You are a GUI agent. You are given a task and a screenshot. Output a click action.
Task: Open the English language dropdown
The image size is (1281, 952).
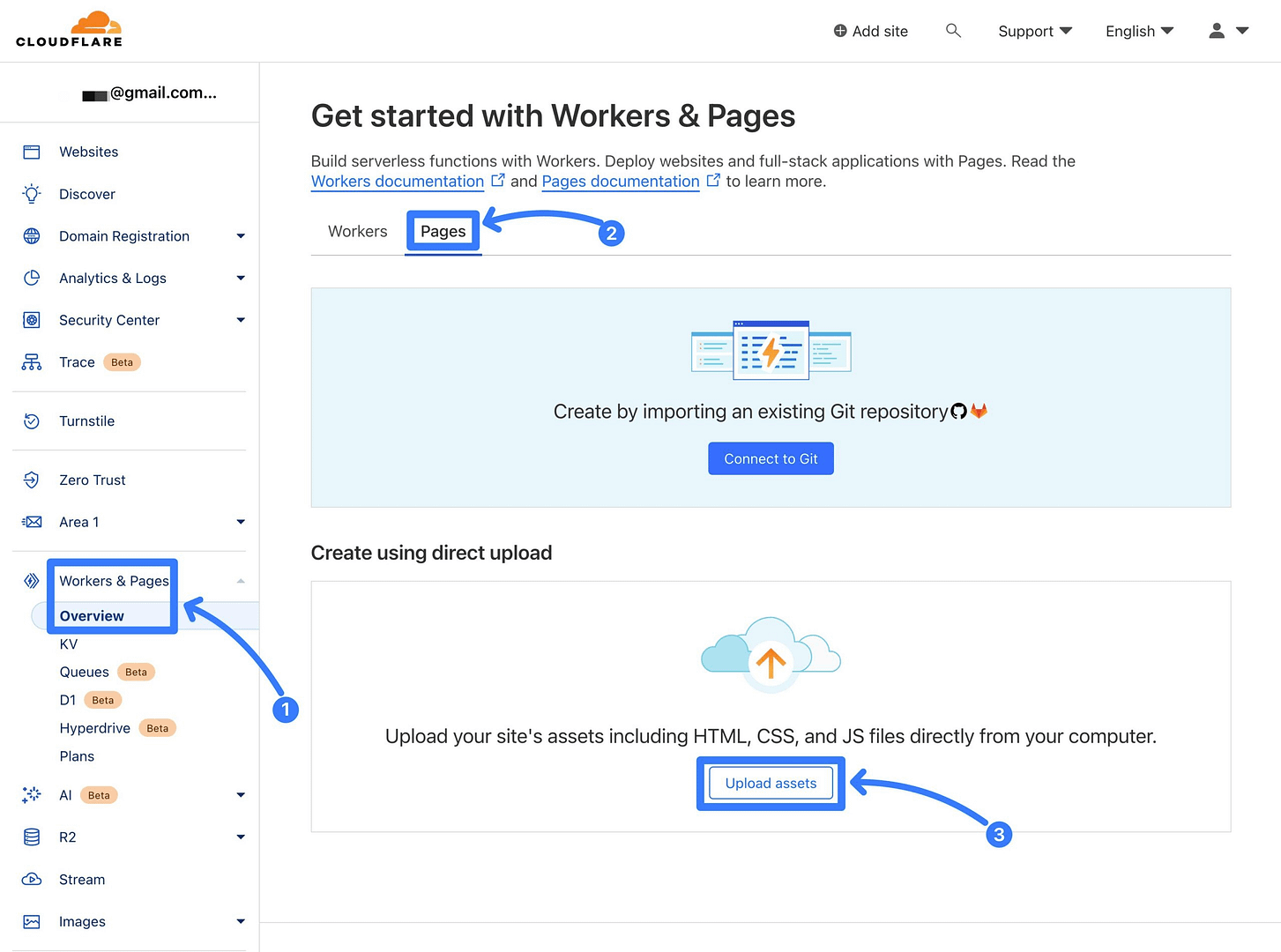click(x=1139, y=31)
